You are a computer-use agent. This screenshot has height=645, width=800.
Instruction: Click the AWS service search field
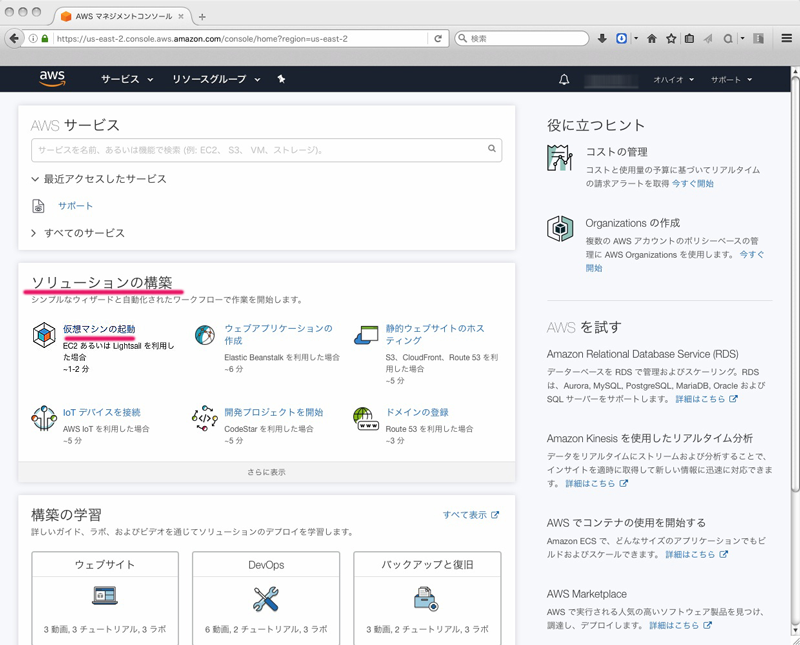pyautogui.click(x=266, y=150)
